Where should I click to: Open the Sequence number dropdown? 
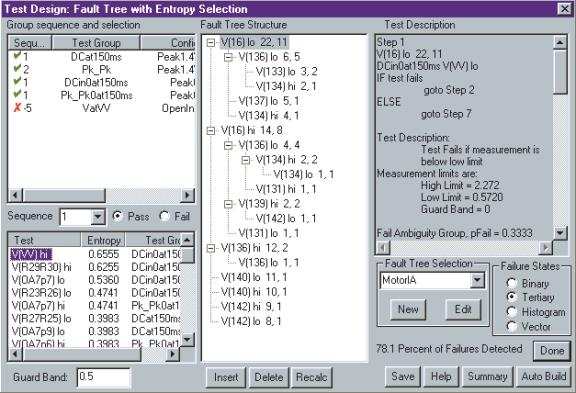98,217
